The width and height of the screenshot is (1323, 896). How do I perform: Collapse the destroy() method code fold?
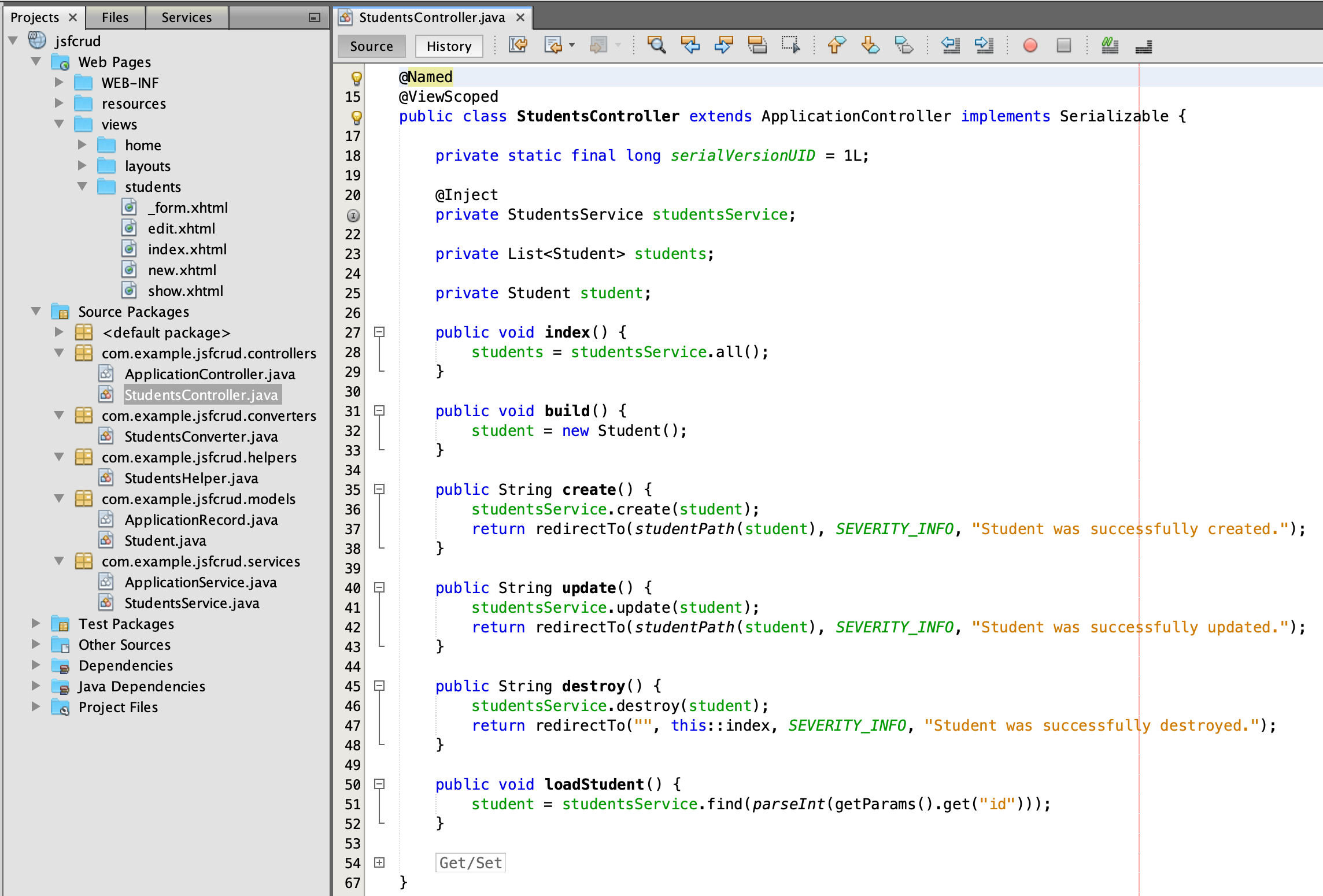click(379, 686)
